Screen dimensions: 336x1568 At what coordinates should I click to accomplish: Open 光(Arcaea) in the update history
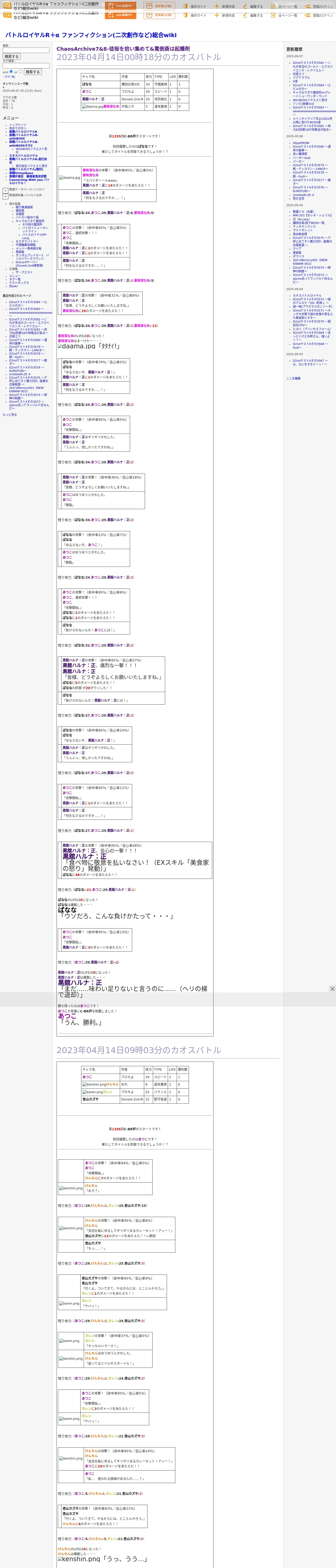[301, 219]
